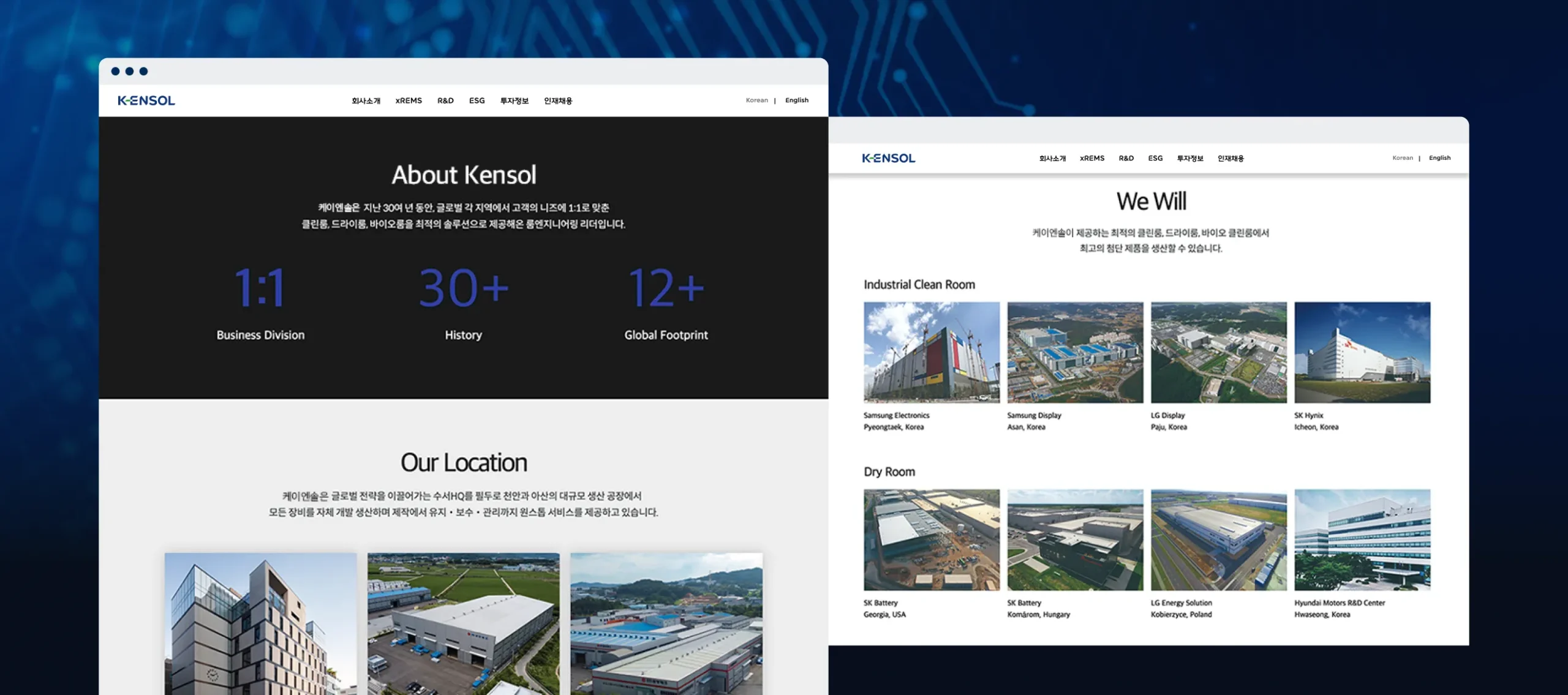This screenshot has width=1568, height=695.
Task: Click the middle white-roof factory location photo
Action: pos(463,623)
